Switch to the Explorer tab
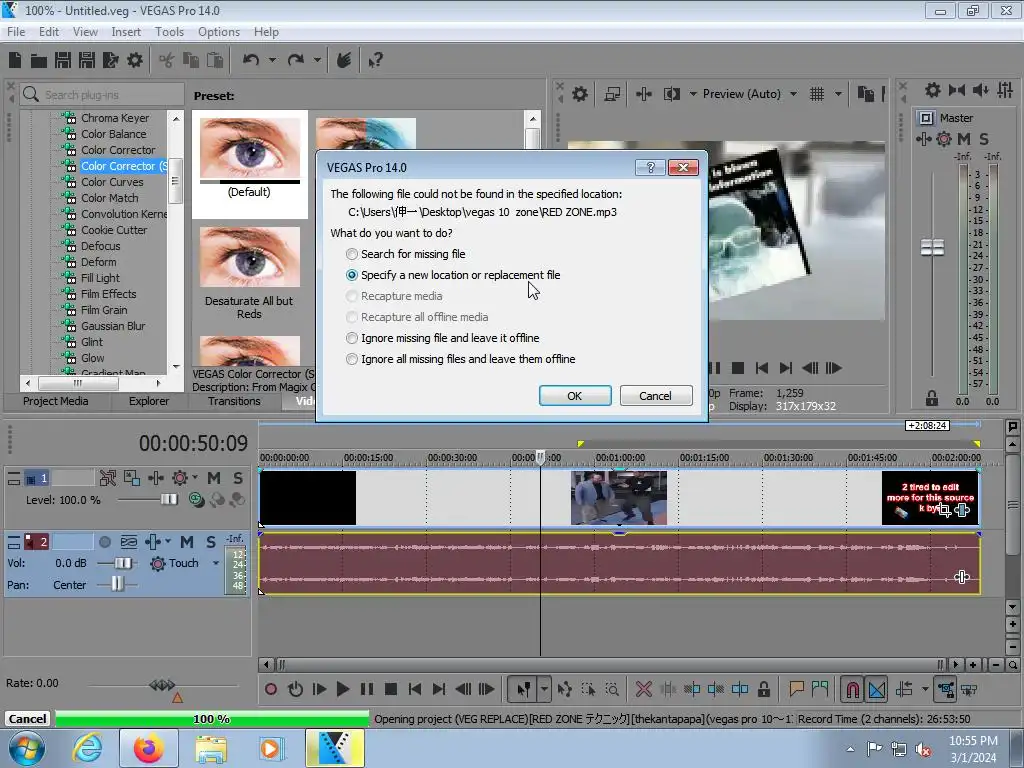 (148, 401)
